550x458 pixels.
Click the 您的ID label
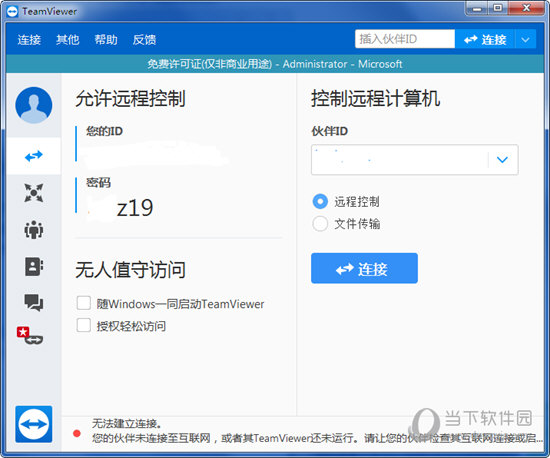(x=105, y=131)
